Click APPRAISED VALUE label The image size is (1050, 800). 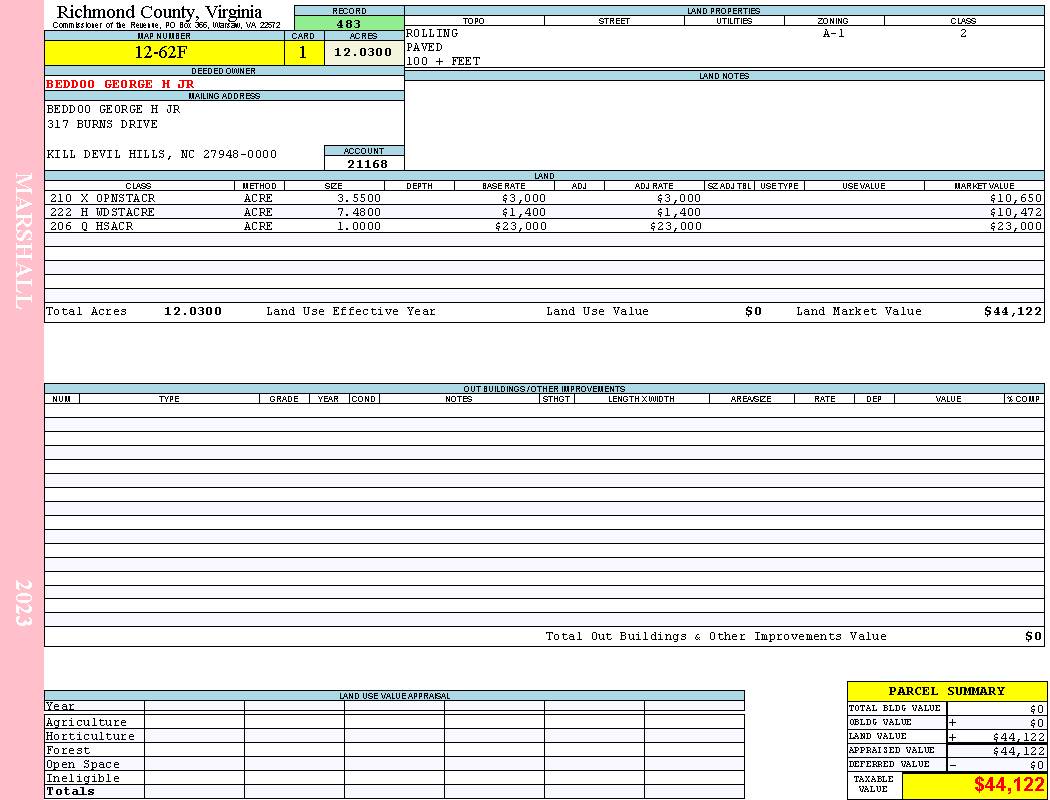(891, 750)
